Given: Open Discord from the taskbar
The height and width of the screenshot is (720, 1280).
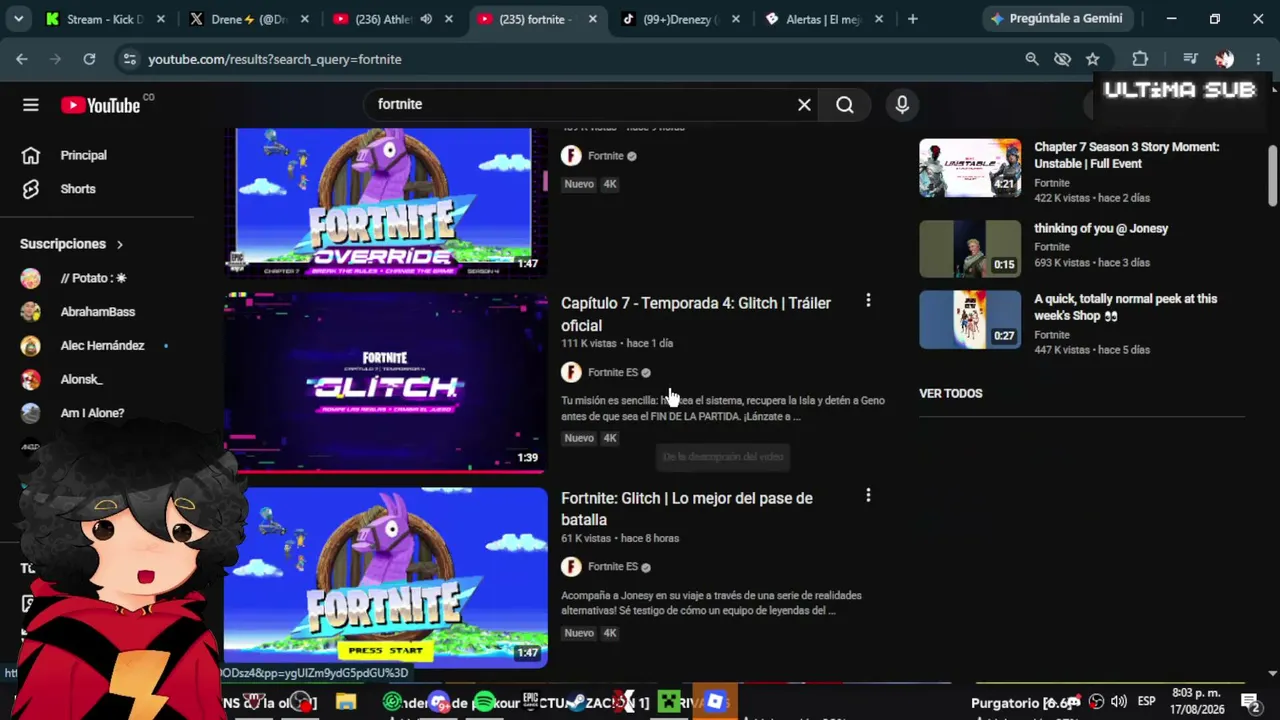Looking at the screenshot, I should click(439, 702).
